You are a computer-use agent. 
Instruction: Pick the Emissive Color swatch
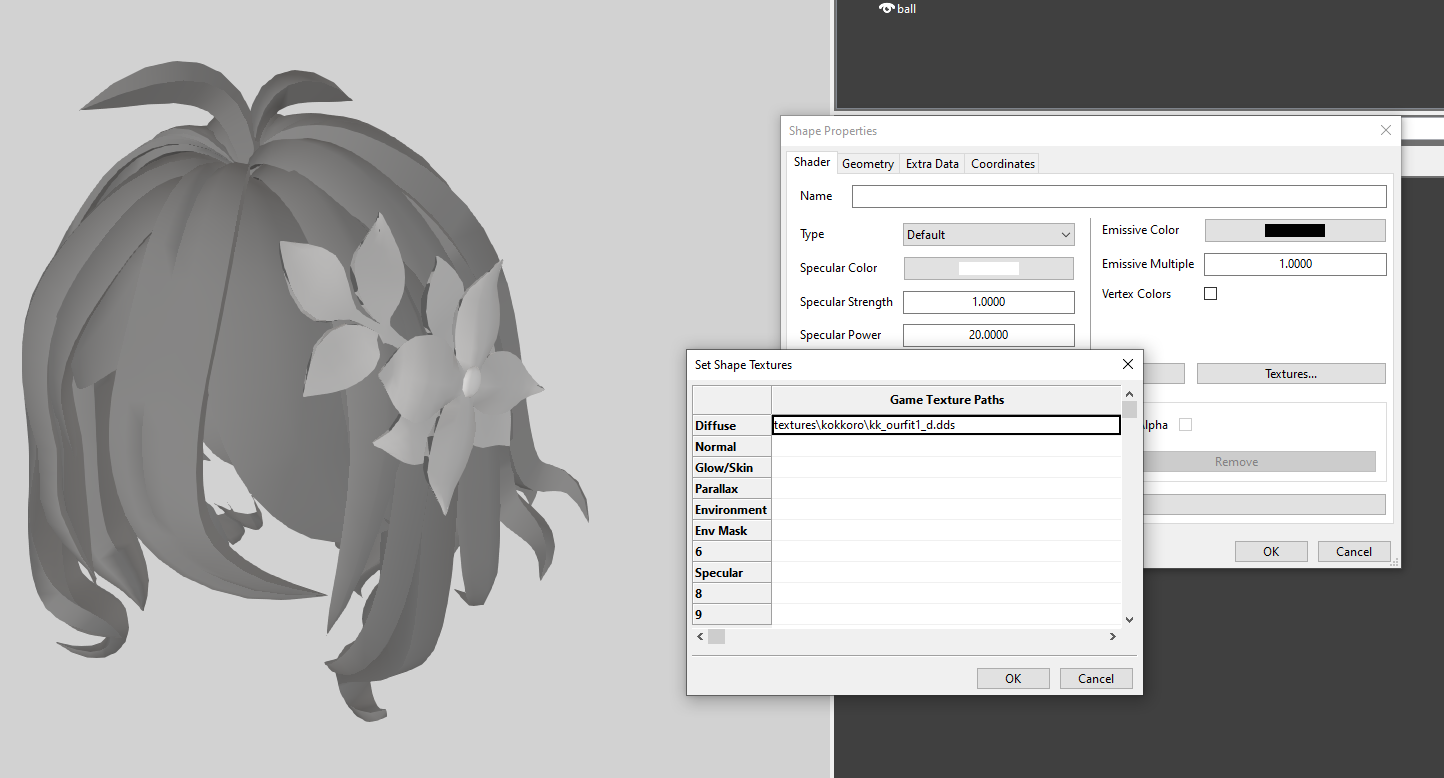coord(1295,230)
